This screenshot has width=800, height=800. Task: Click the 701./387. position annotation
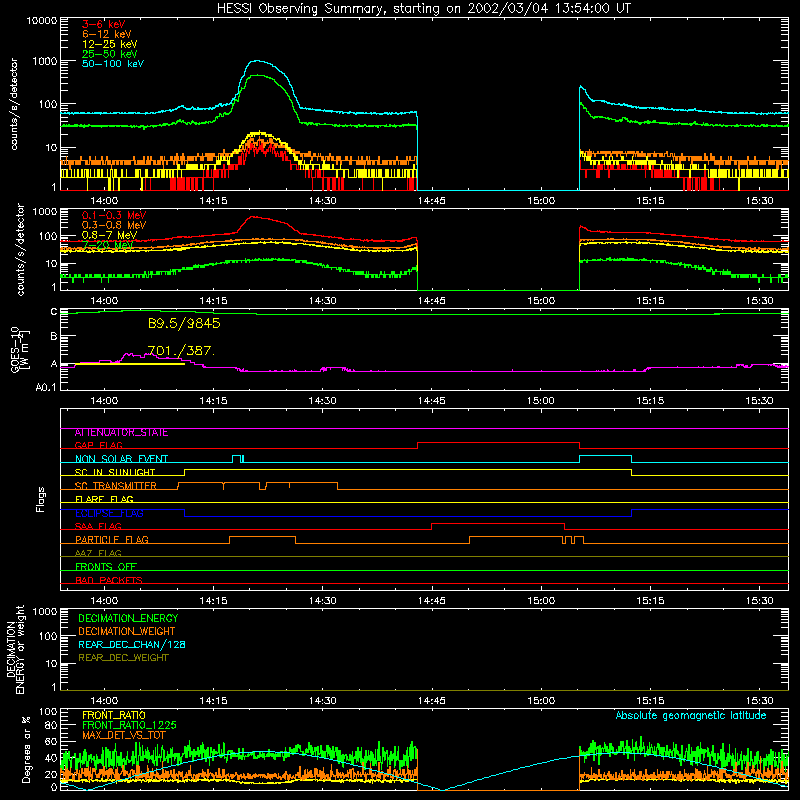tap(181, 351)
